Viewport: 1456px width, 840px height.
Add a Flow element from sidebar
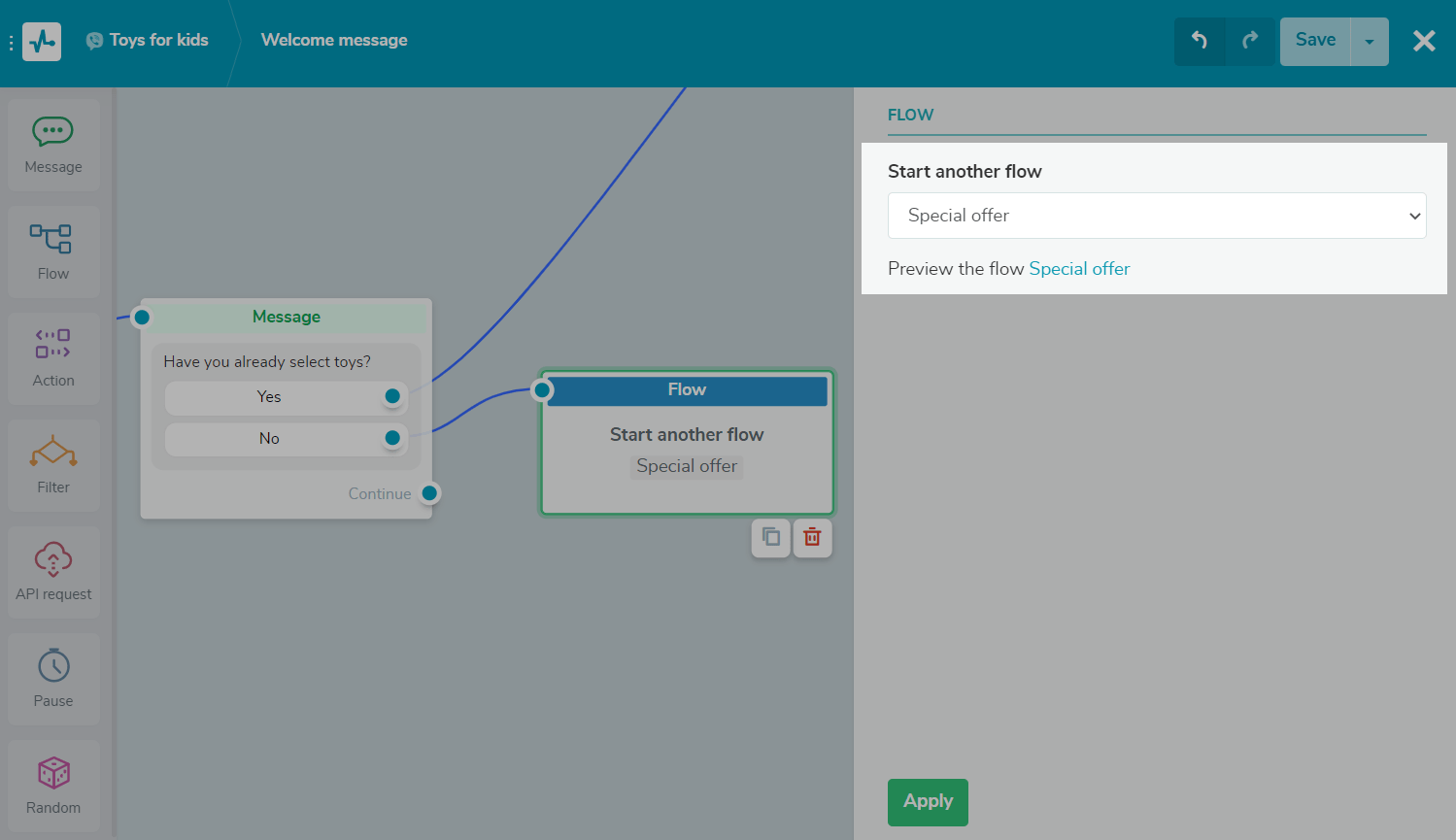(53, 252)
